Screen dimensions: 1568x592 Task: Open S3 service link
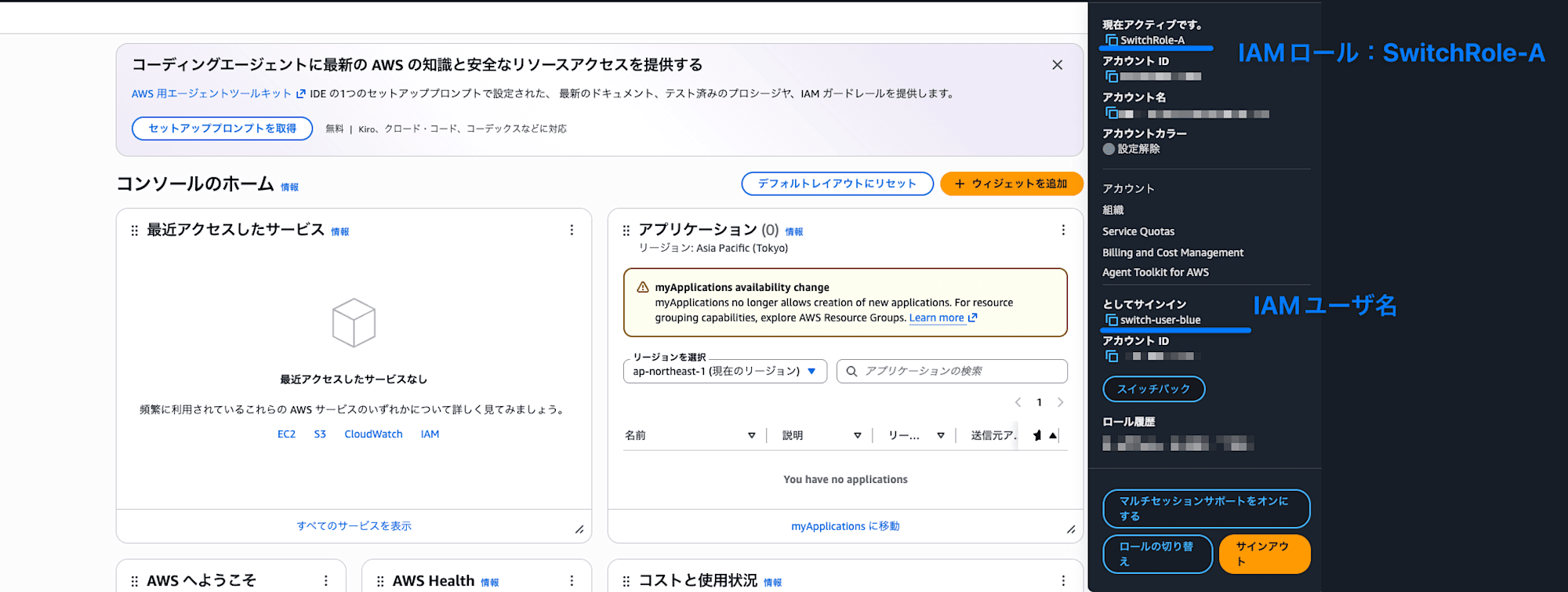coord(320,434)
